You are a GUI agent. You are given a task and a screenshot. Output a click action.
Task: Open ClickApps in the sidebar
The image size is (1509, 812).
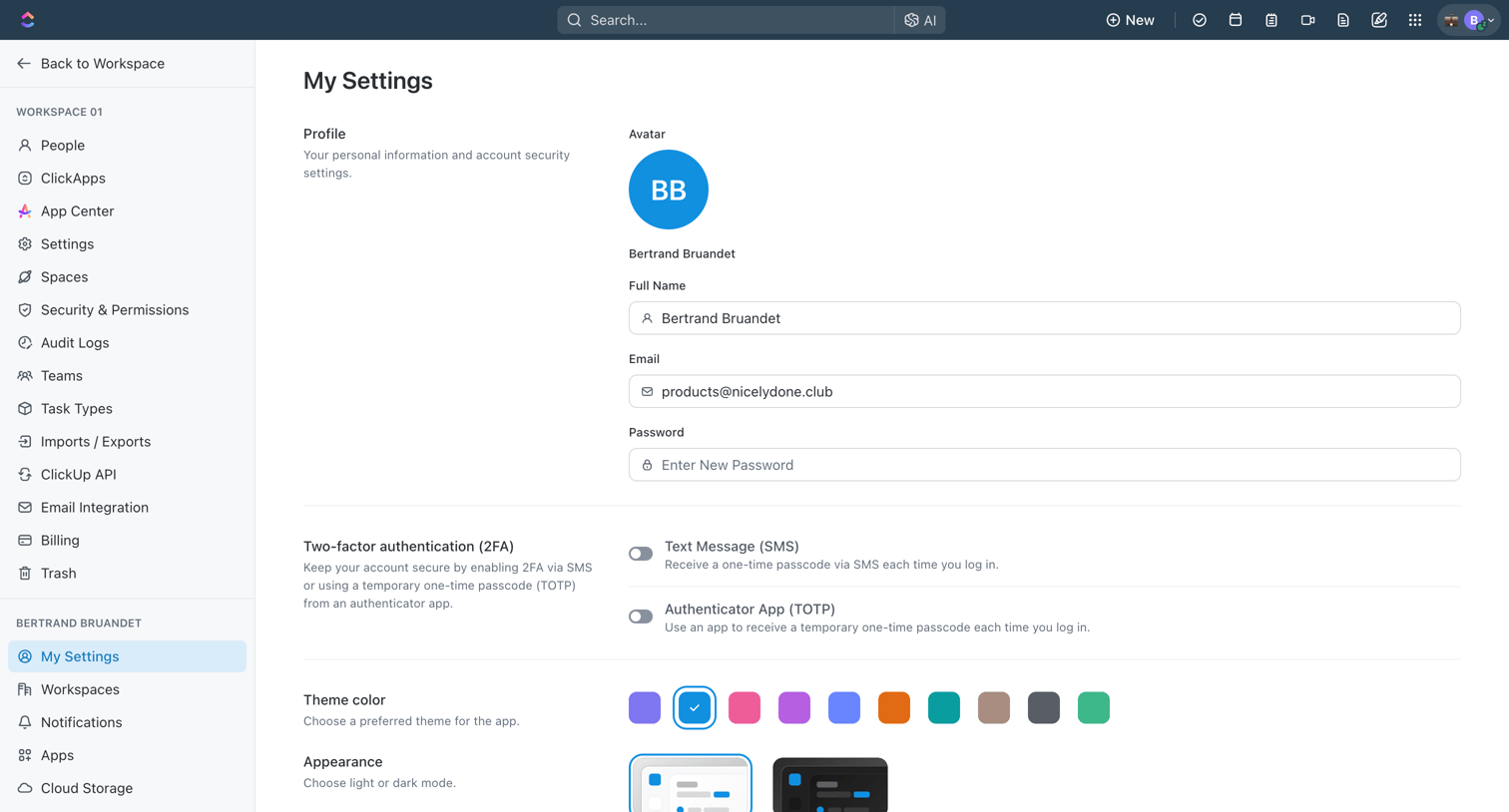[127, 178]
